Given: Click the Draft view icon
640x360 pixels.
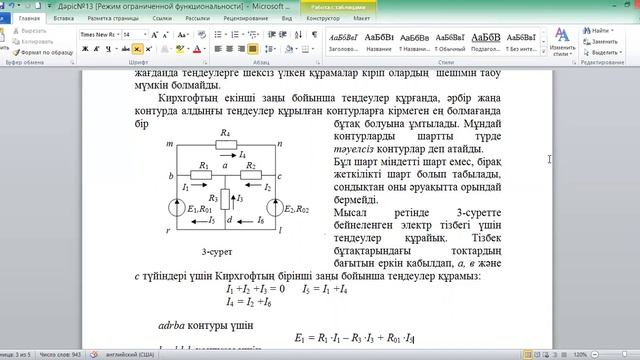Looking at the screenshot, I should 564,355.
